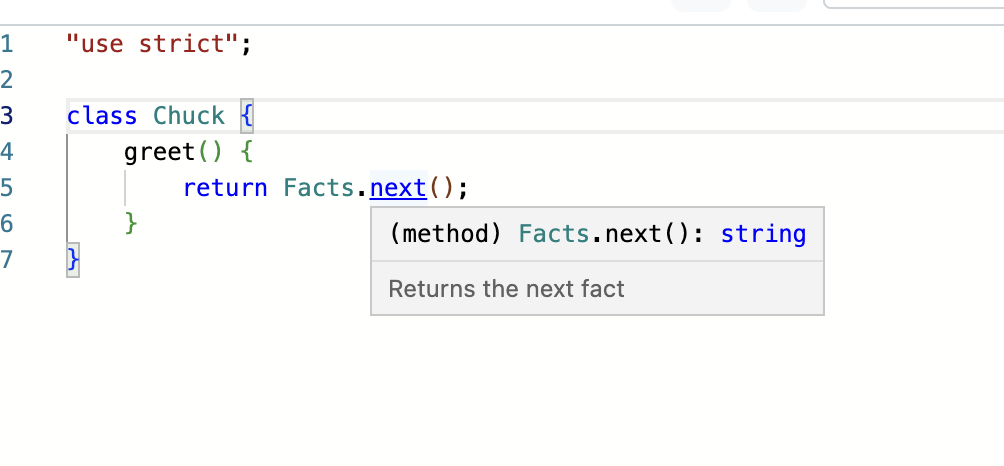This screenshot has width=1004, height=466.
Task: Click the highlighted opening brace after Chuck
Action: [247, 116]
